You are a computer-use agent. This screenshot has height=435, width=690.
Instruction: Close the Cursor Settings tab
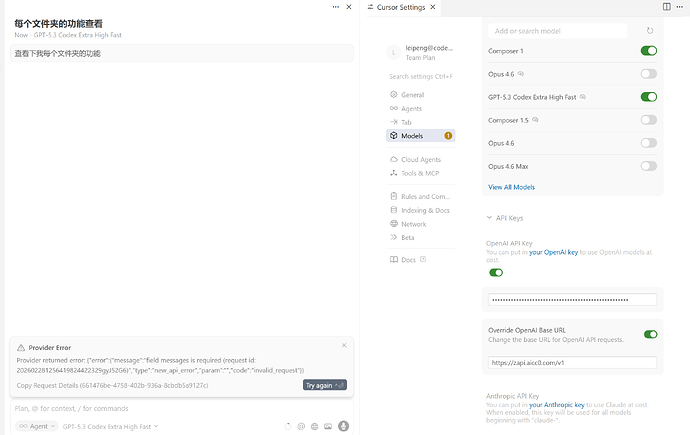(x=433, y=7)
